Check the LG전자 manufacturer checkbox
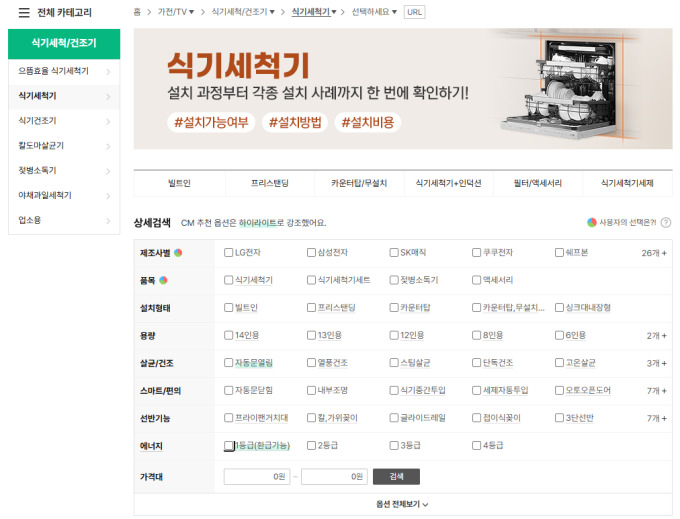Screen dimensions: 680x519 point(229,252)
